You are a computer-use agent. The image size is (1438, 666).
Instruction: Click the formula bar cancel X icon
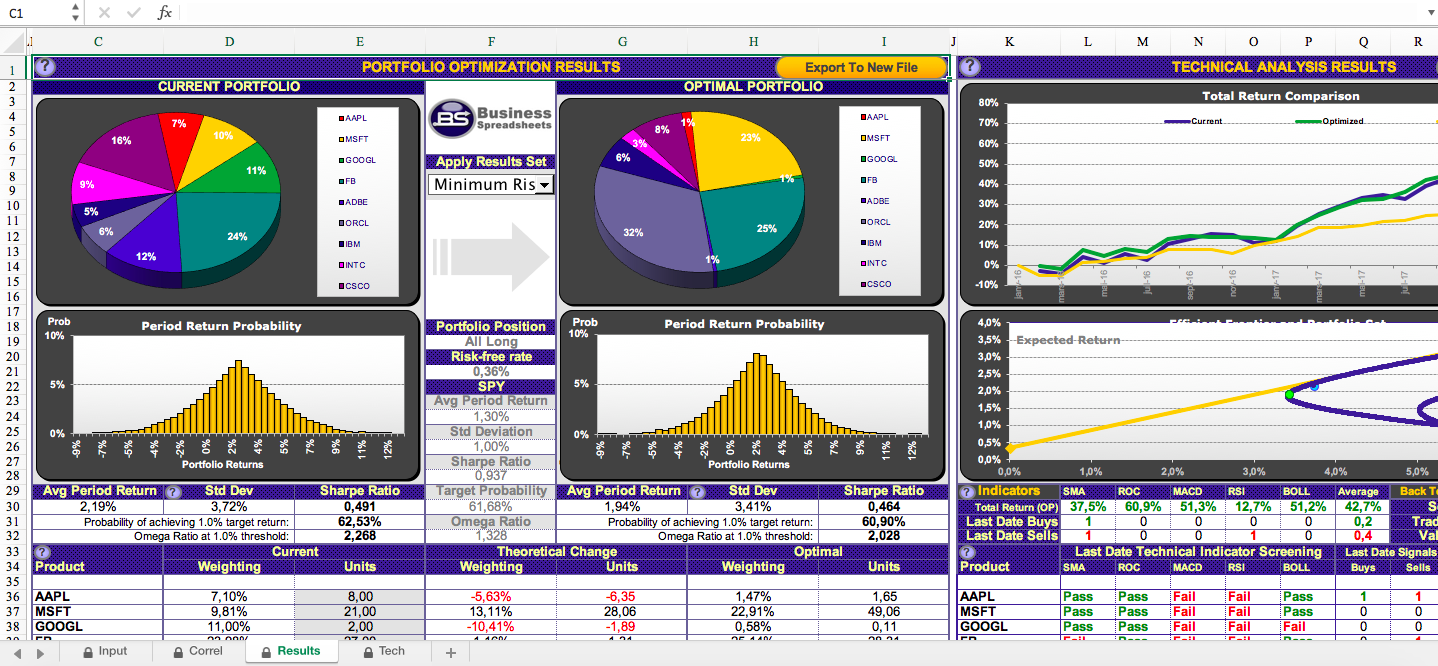pyautogui.click(x=105, y=13)
